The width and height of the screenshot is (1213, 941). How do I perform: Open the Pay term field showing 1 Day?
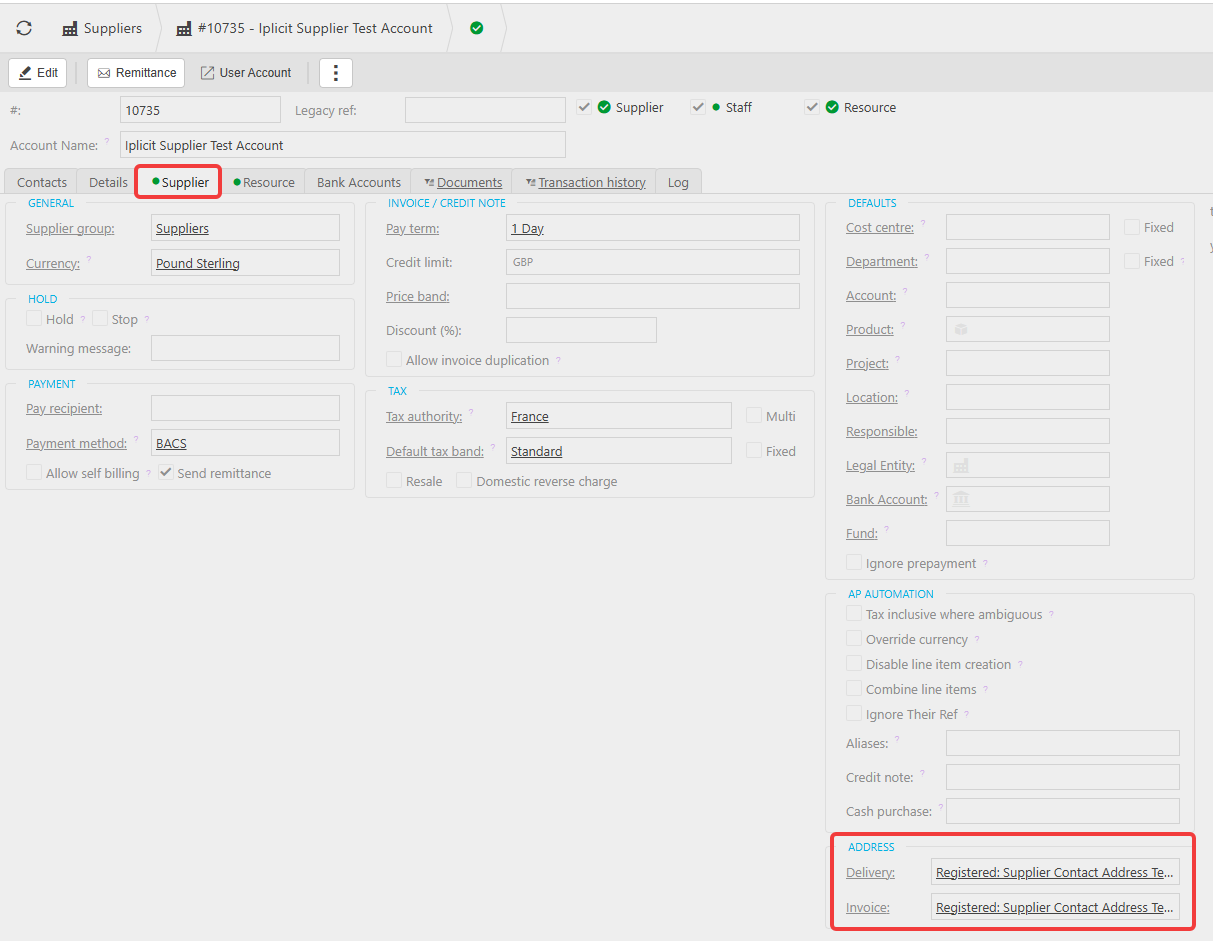click(653, 228)
